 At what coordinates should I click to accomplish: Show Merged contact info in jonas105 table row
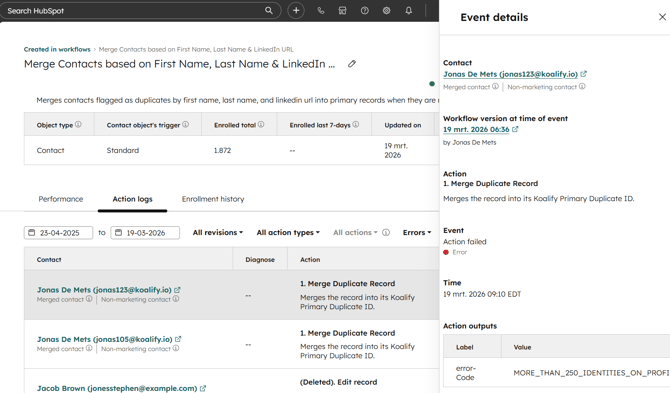(89, 349)
